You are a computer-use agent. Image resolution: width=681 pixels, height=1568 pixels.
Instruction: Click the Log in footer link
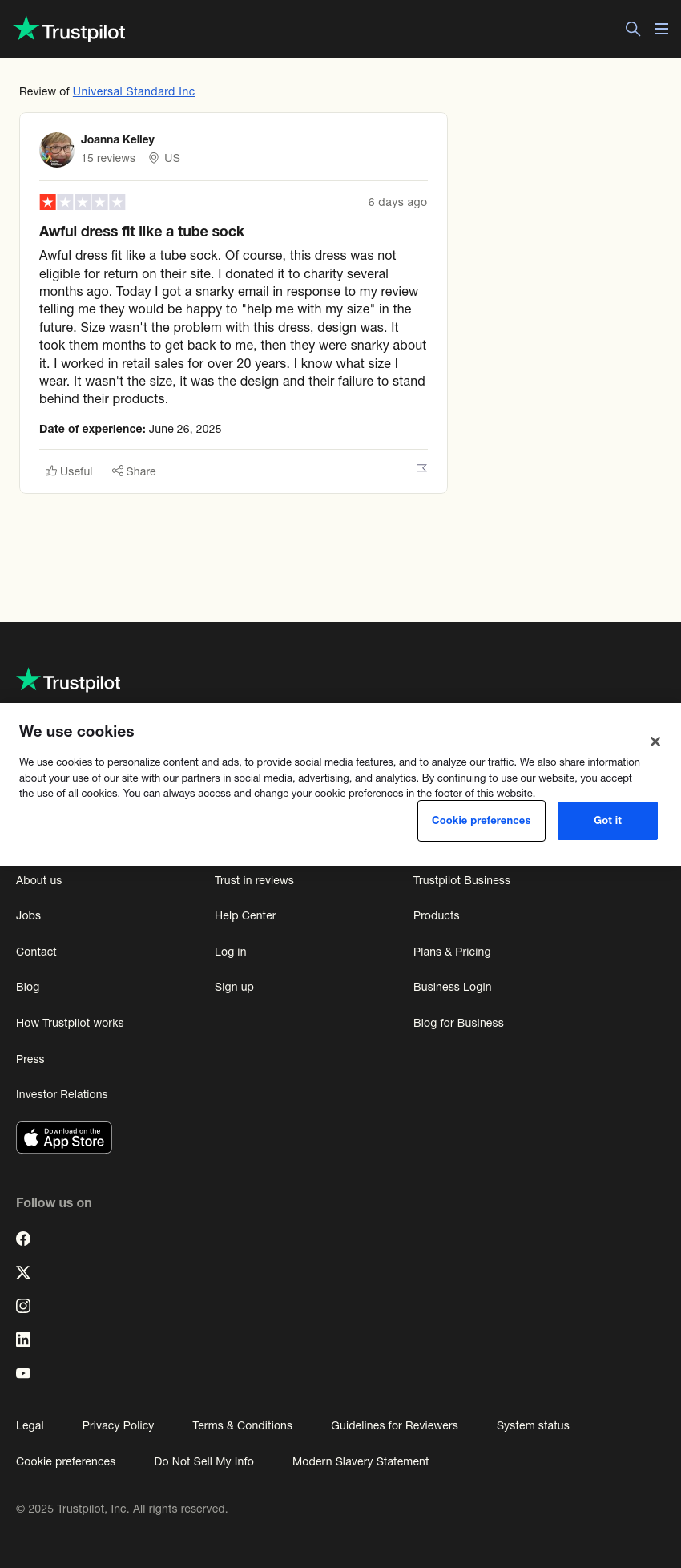231,952
